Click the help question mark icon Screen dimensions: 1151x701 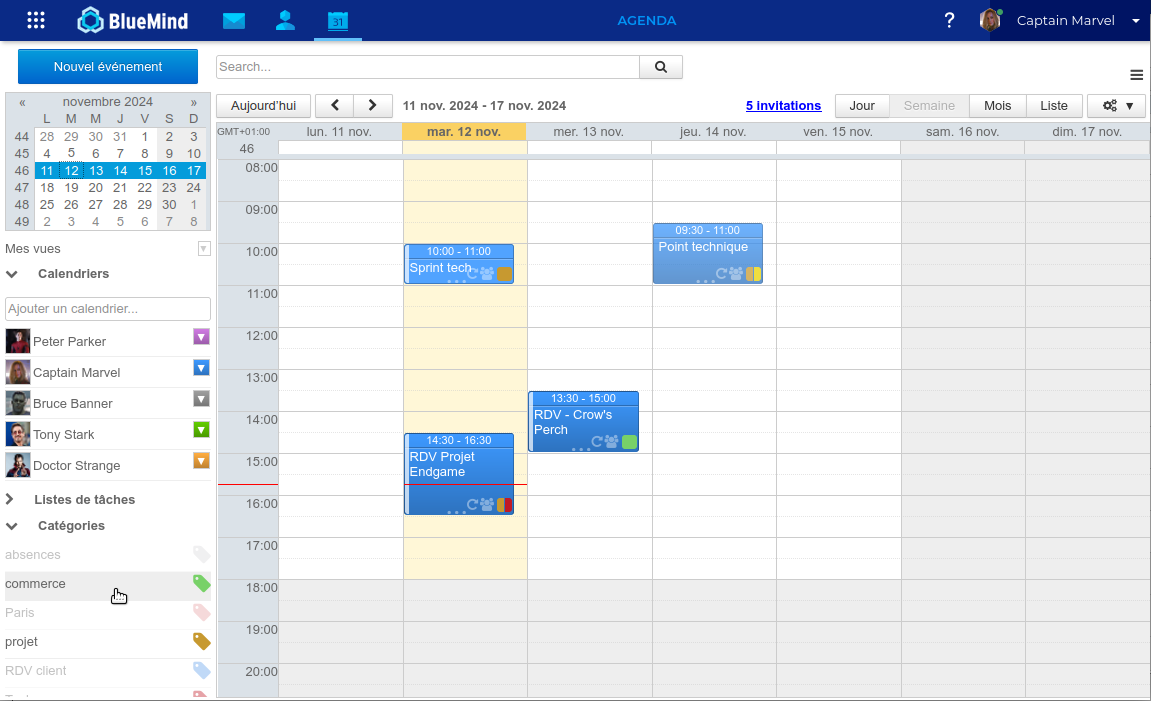click(949, 20)
